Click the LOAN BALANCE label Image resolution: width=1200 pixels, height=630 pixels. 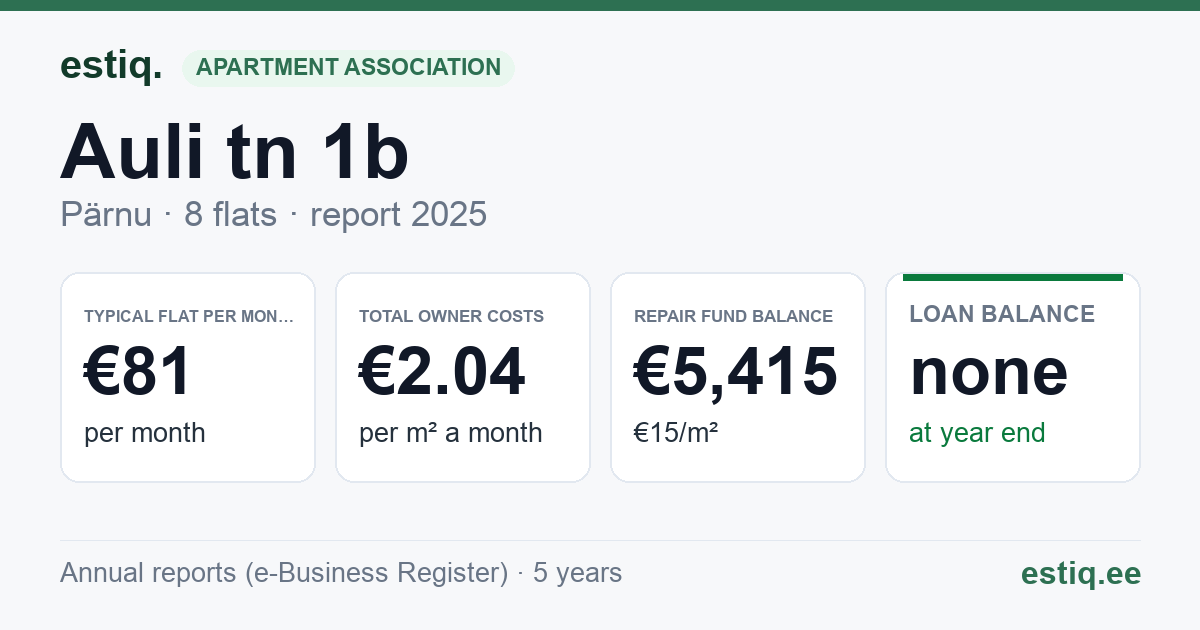click(x=1002, y=314)
